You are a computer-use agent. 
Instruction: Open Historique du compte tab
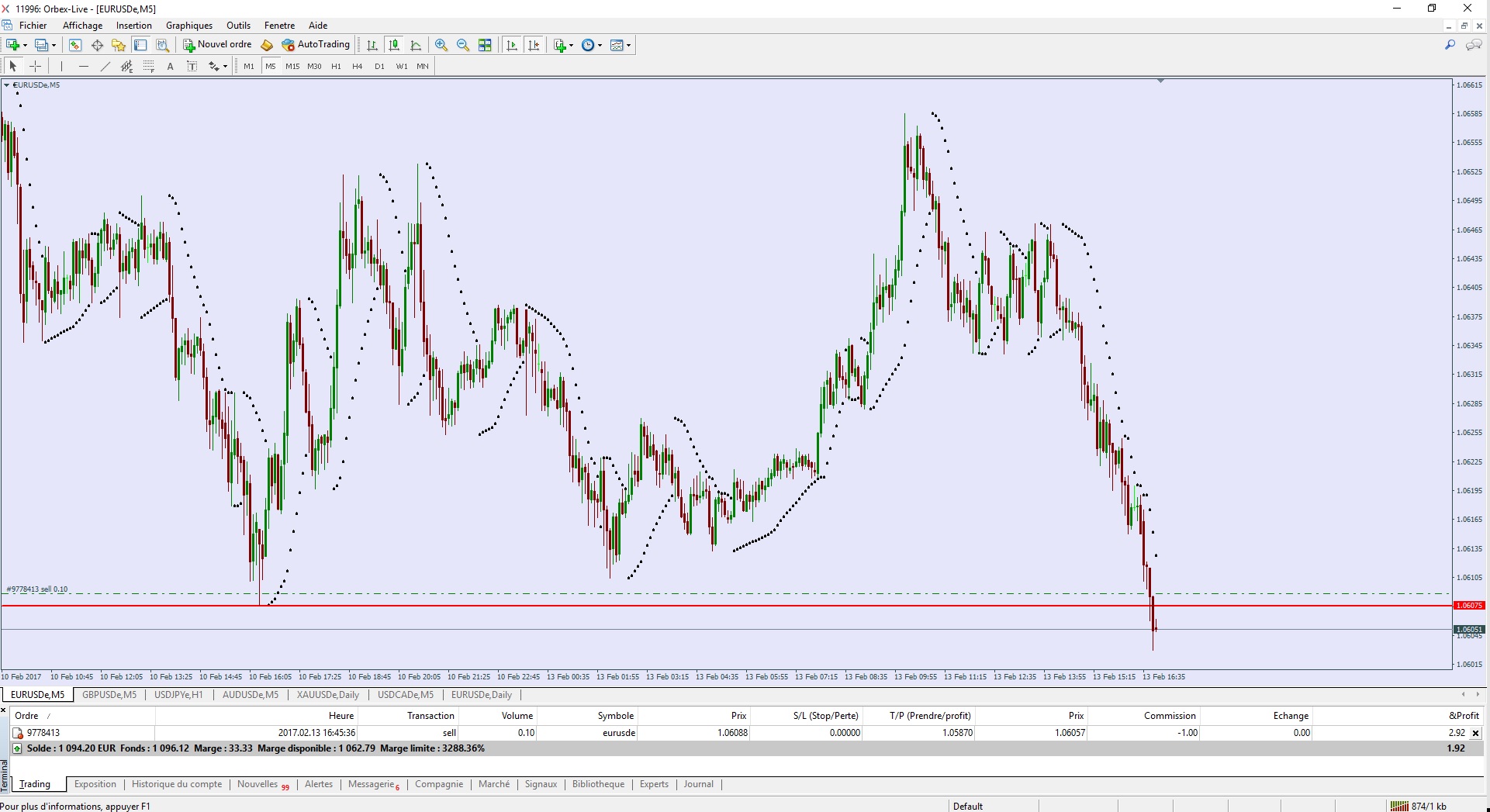point(177,784)
